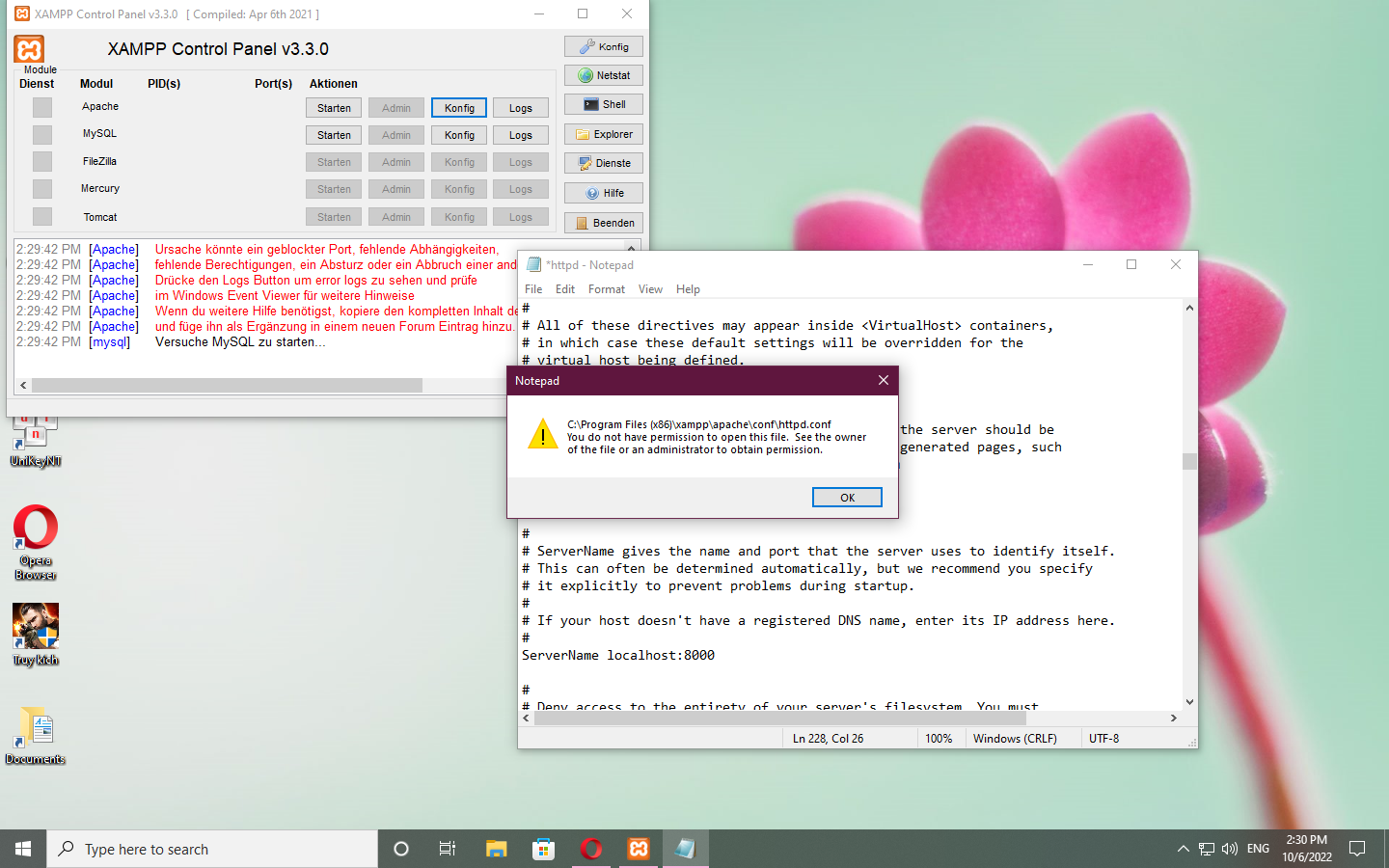Toggle the Apache service checkbox
1389x868 pixels.
point(42,107)
